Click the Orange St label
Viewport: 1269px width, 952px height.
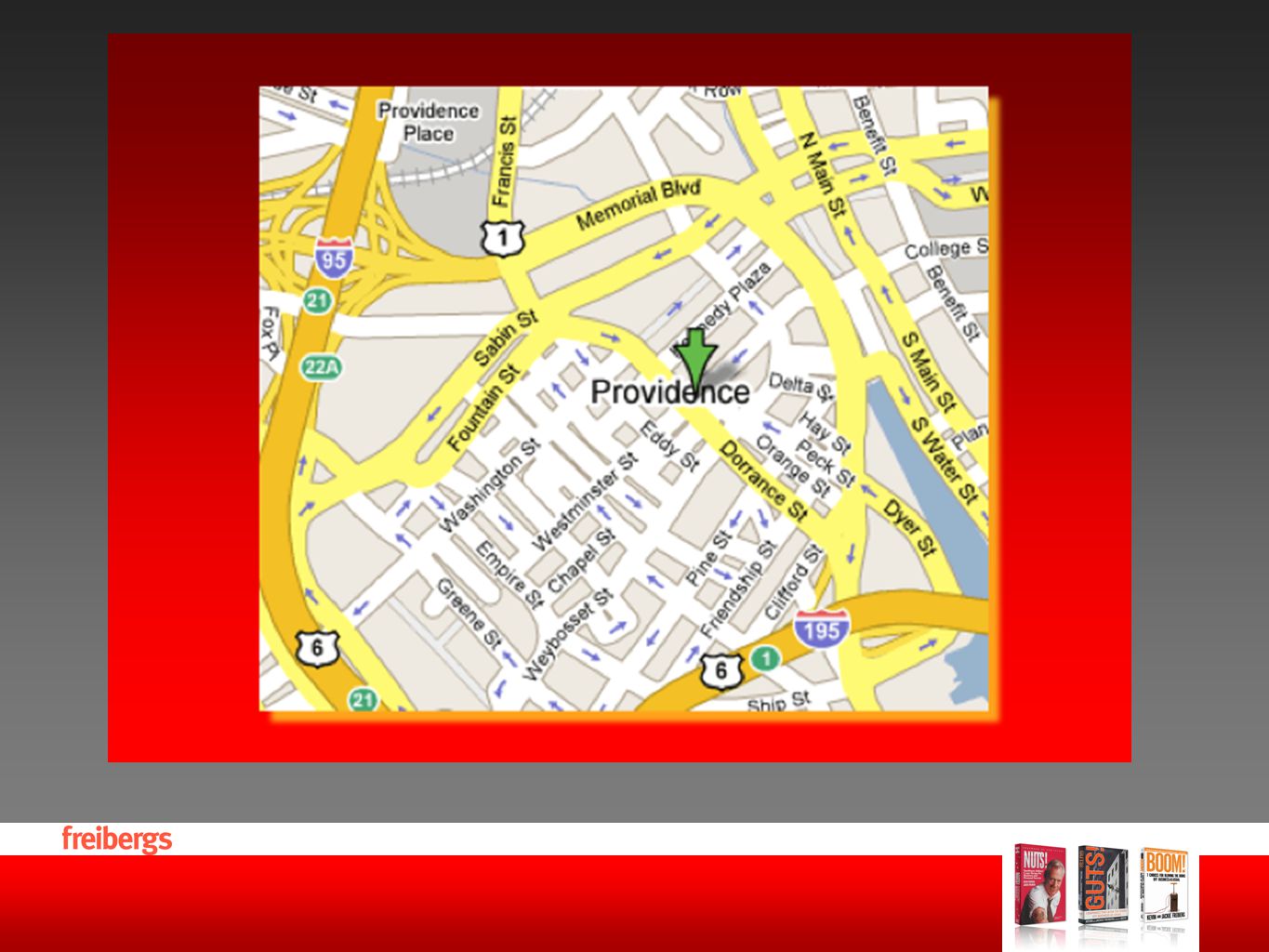[x=793, y=466]
